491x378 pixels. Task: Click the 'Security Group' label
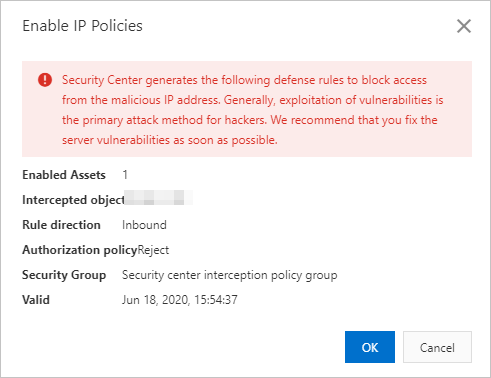pos(64,275)
